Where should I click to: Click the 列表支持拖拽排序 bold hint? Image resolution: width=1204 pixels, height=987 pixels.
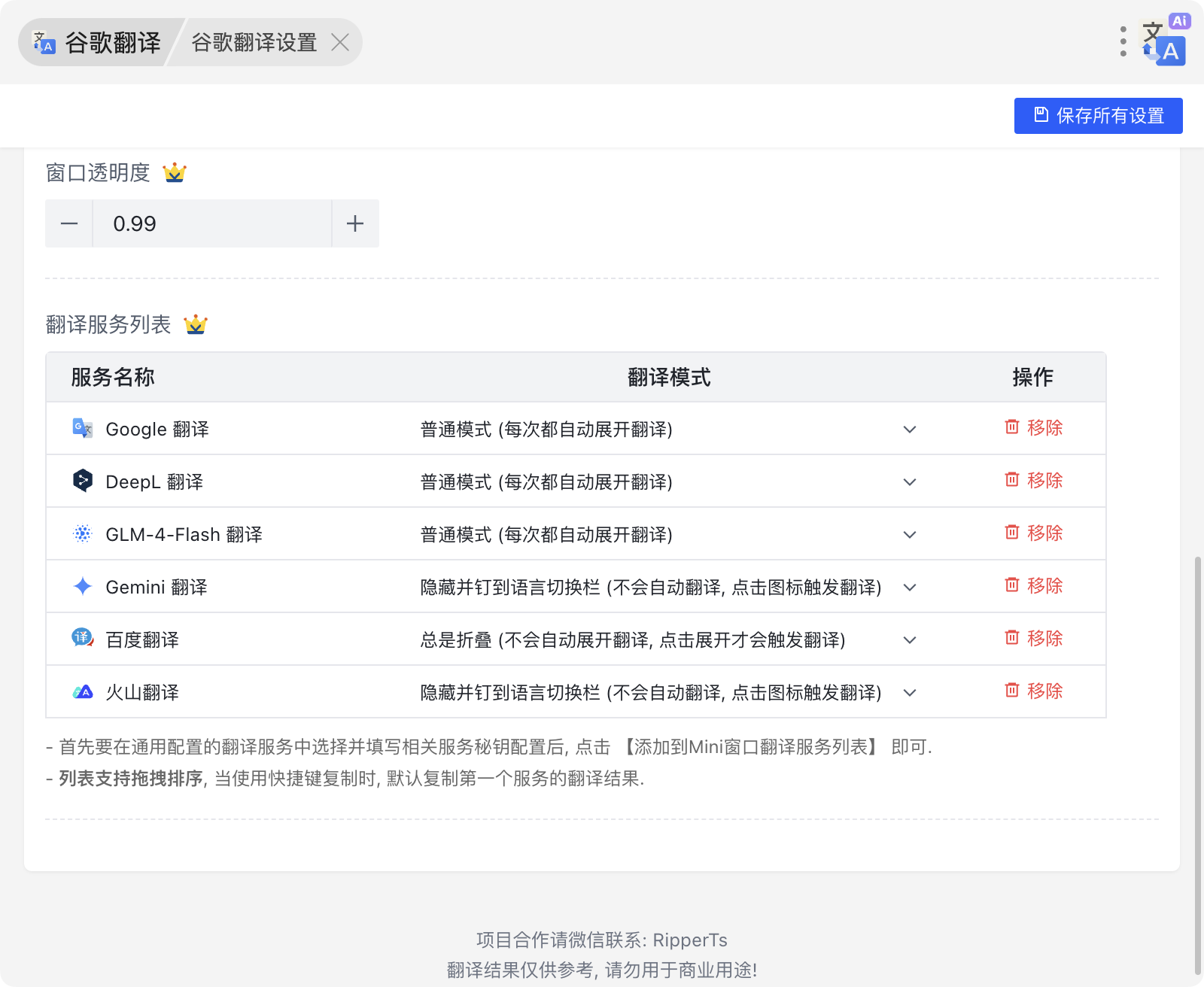coord(131,779)
